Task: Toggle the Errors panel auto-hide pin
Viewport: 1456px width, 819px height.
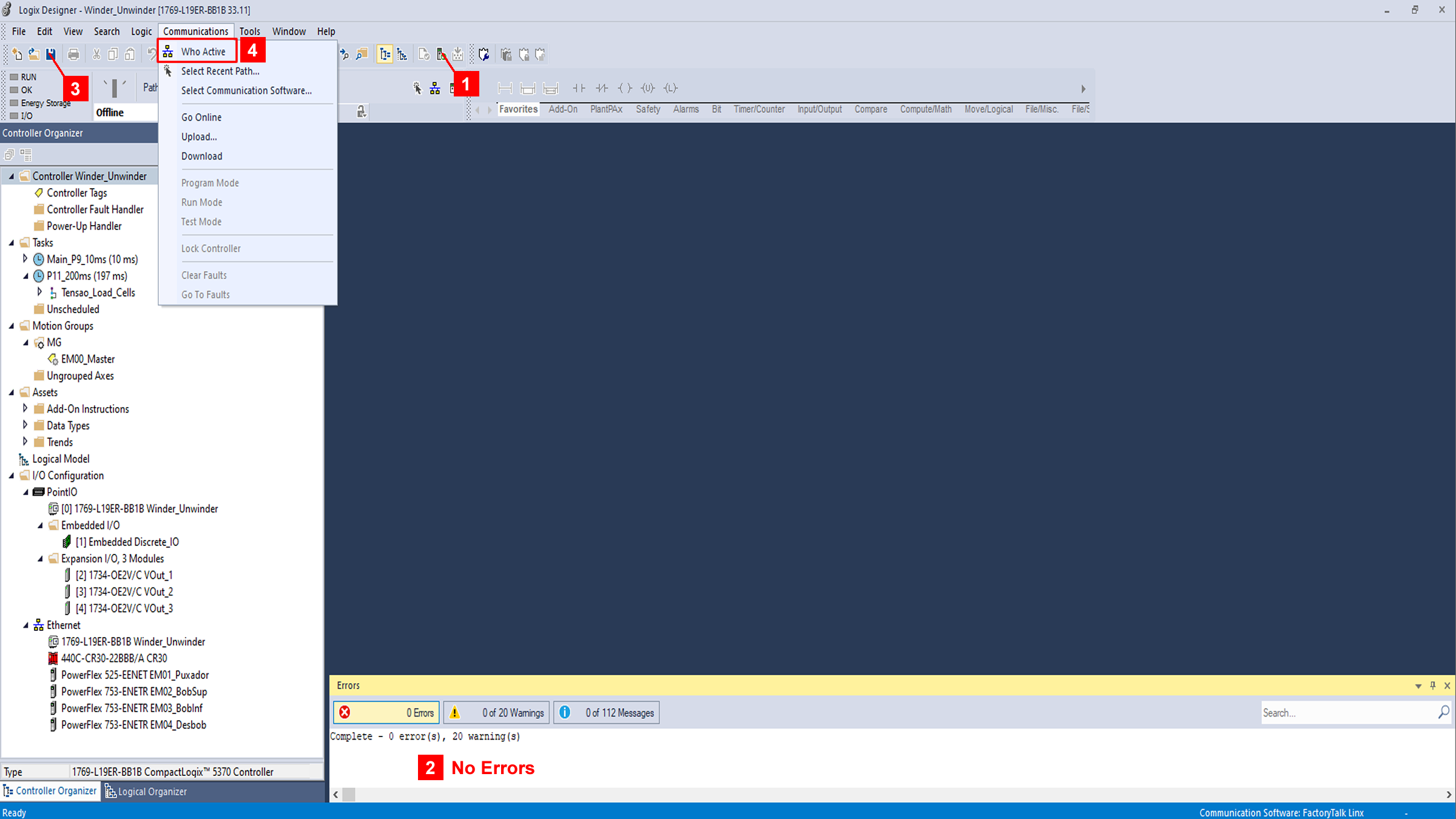Action: [x=1433, y=686]
